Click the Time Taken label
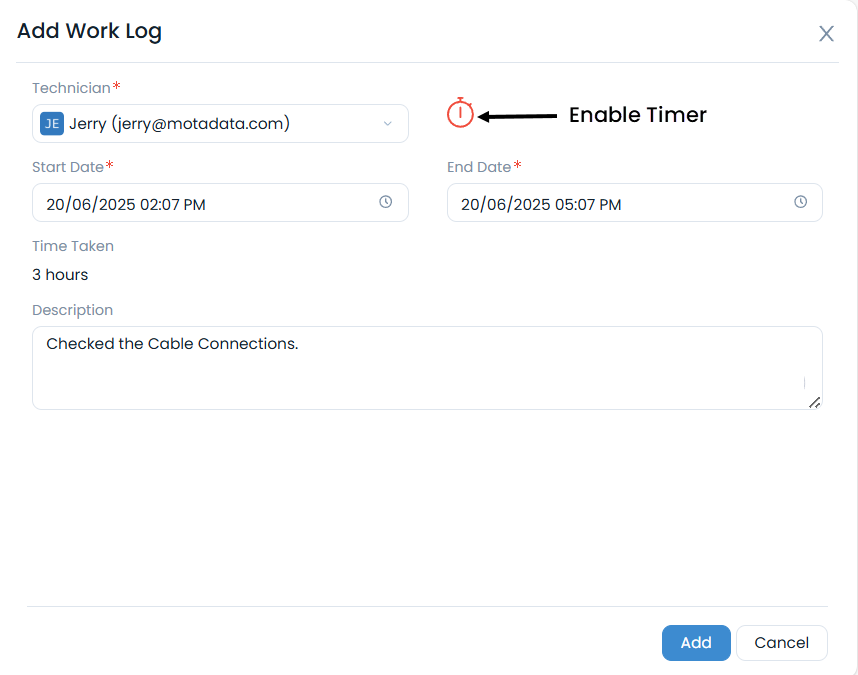This screenshot has height=675, width=858. (x=73, y=246)
